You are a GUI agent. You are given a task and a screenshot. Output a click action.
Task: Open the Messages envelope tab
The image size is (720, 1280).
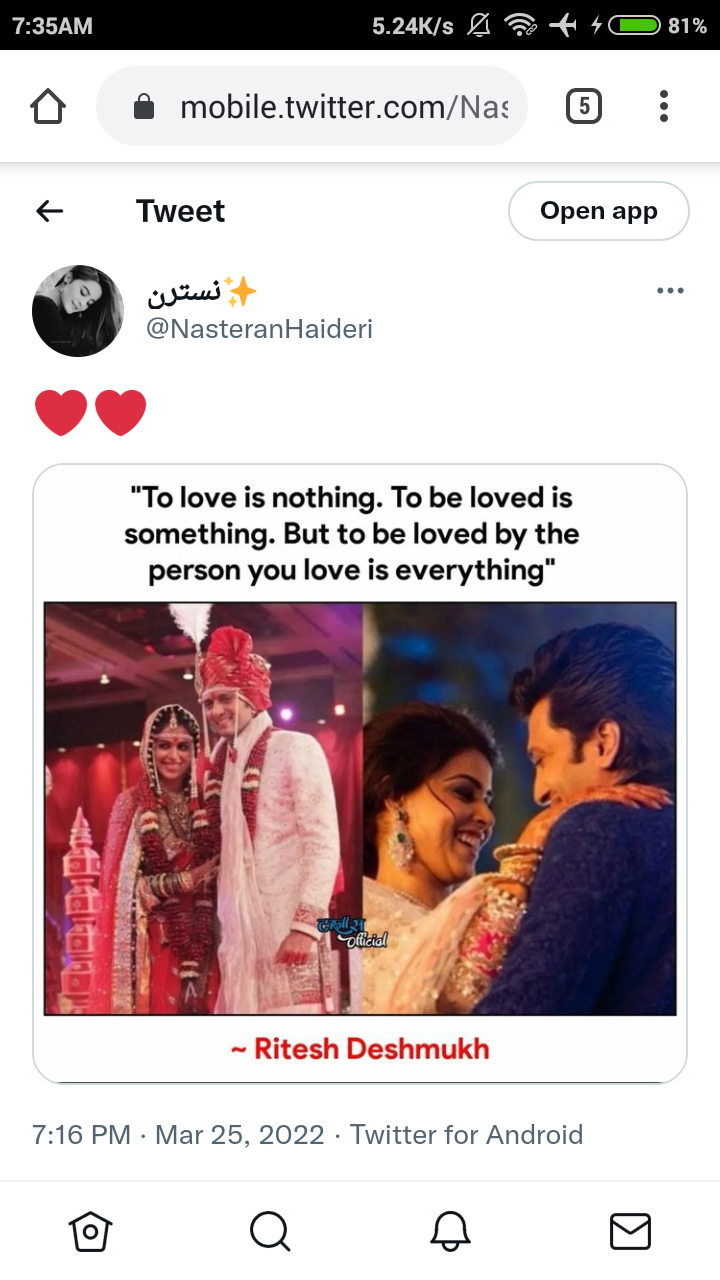(630, 1231)
